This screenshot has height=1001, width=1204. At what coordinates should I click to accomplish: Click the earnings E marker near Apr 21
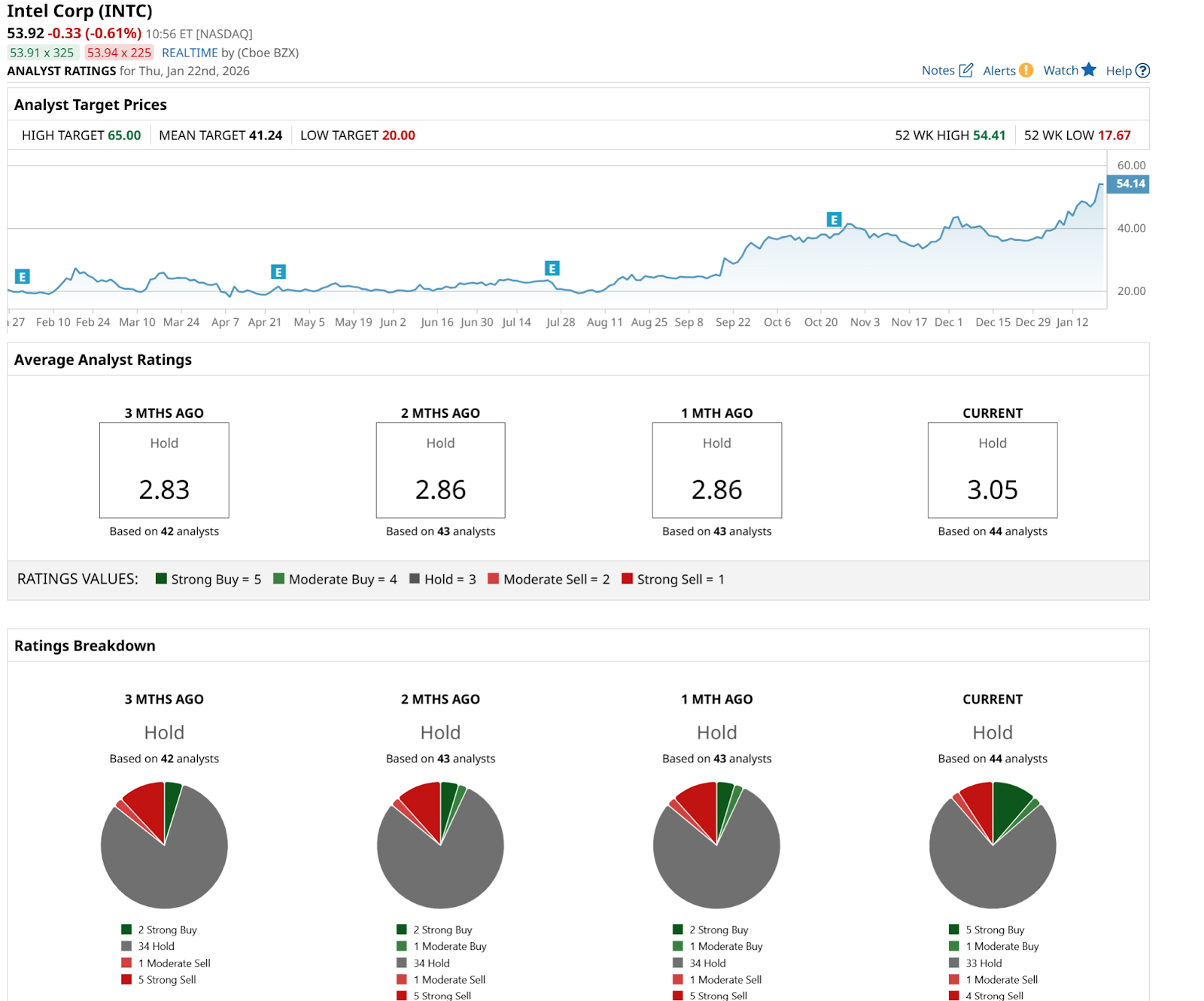(x=278, y=272)
